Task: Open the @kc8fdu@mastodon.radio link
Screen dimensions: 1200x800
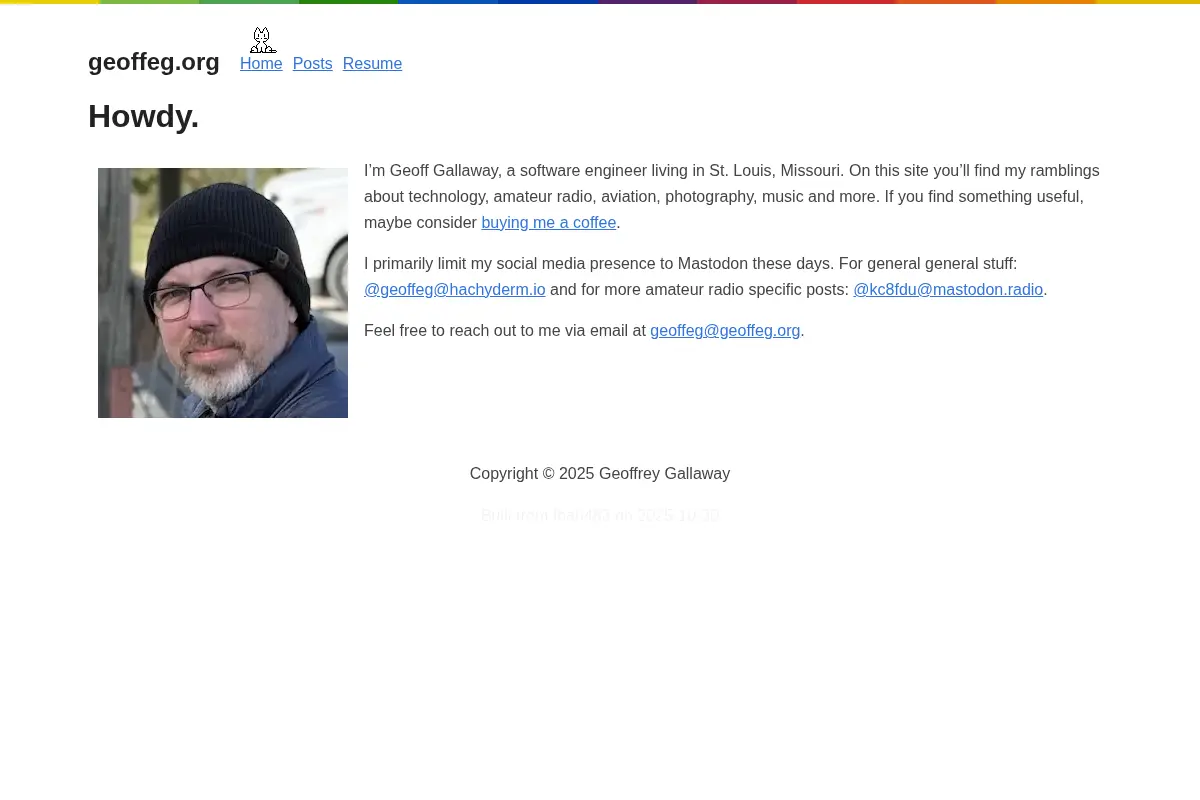Action: [x=948, y=290]
